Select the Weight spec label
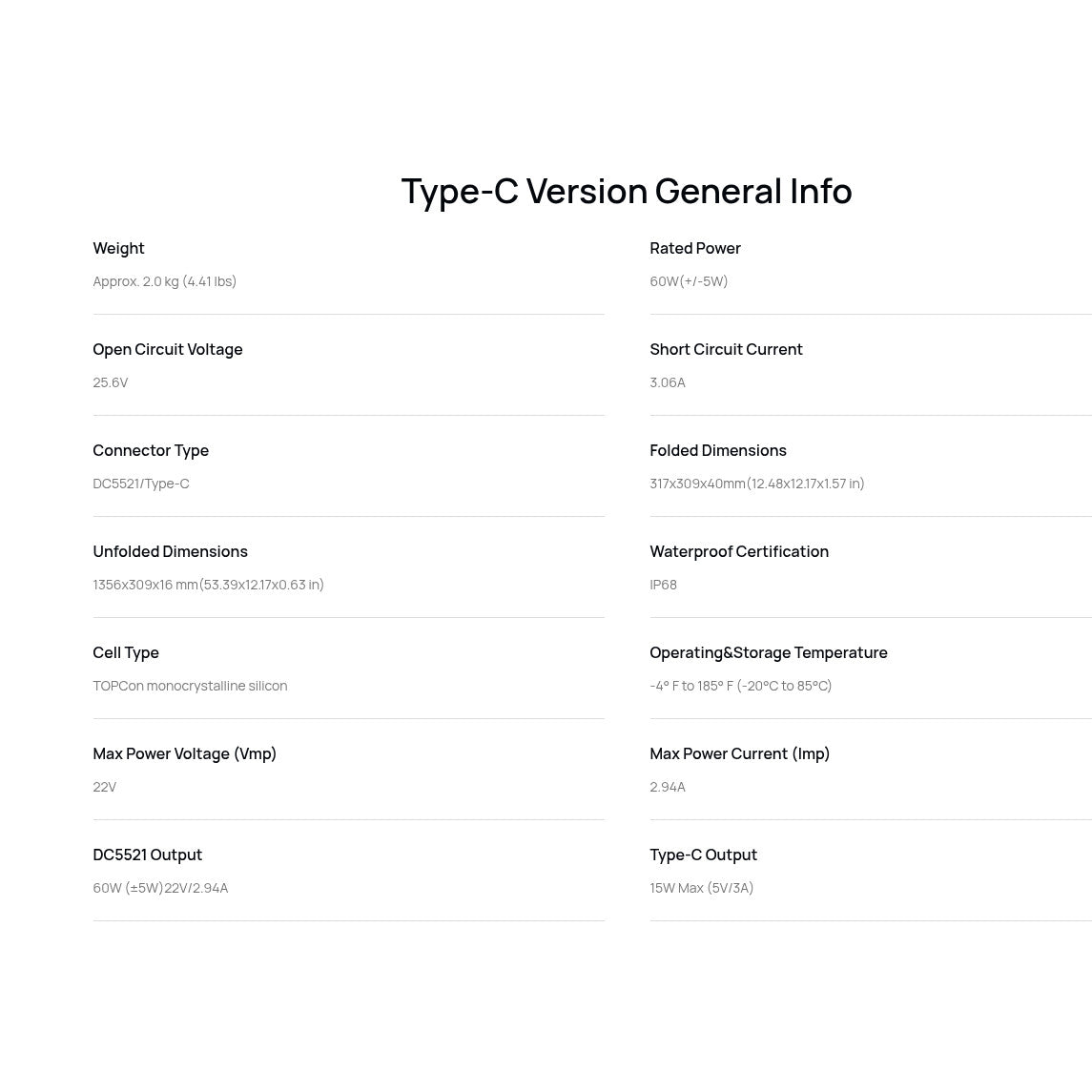The image size is (1092, 1092). pyautogui.click(x=118, y=249)
